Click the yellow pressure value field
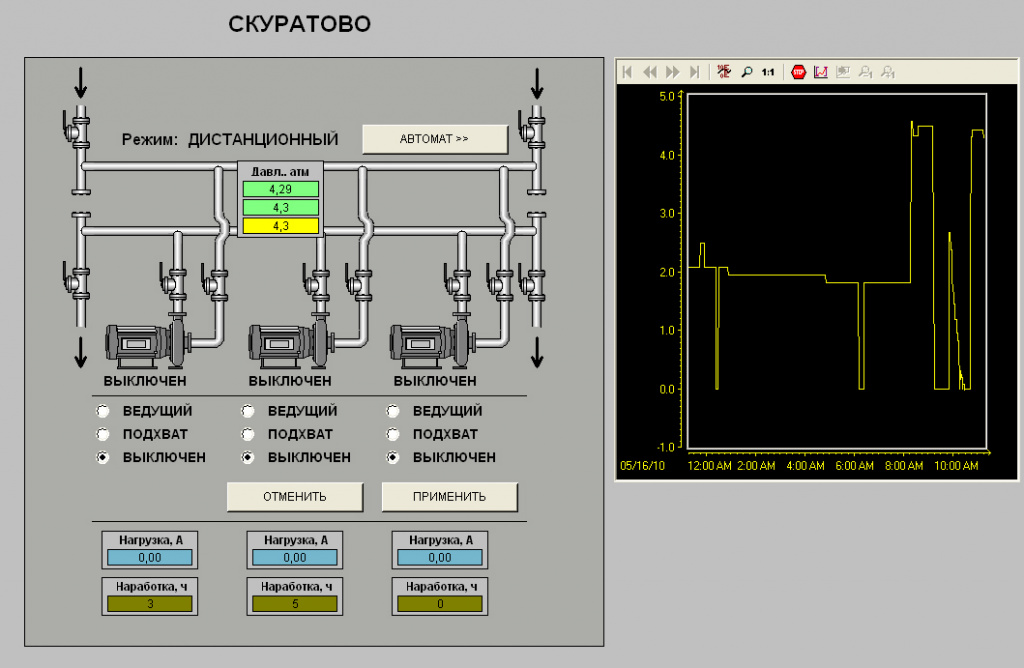 (281, 226)
